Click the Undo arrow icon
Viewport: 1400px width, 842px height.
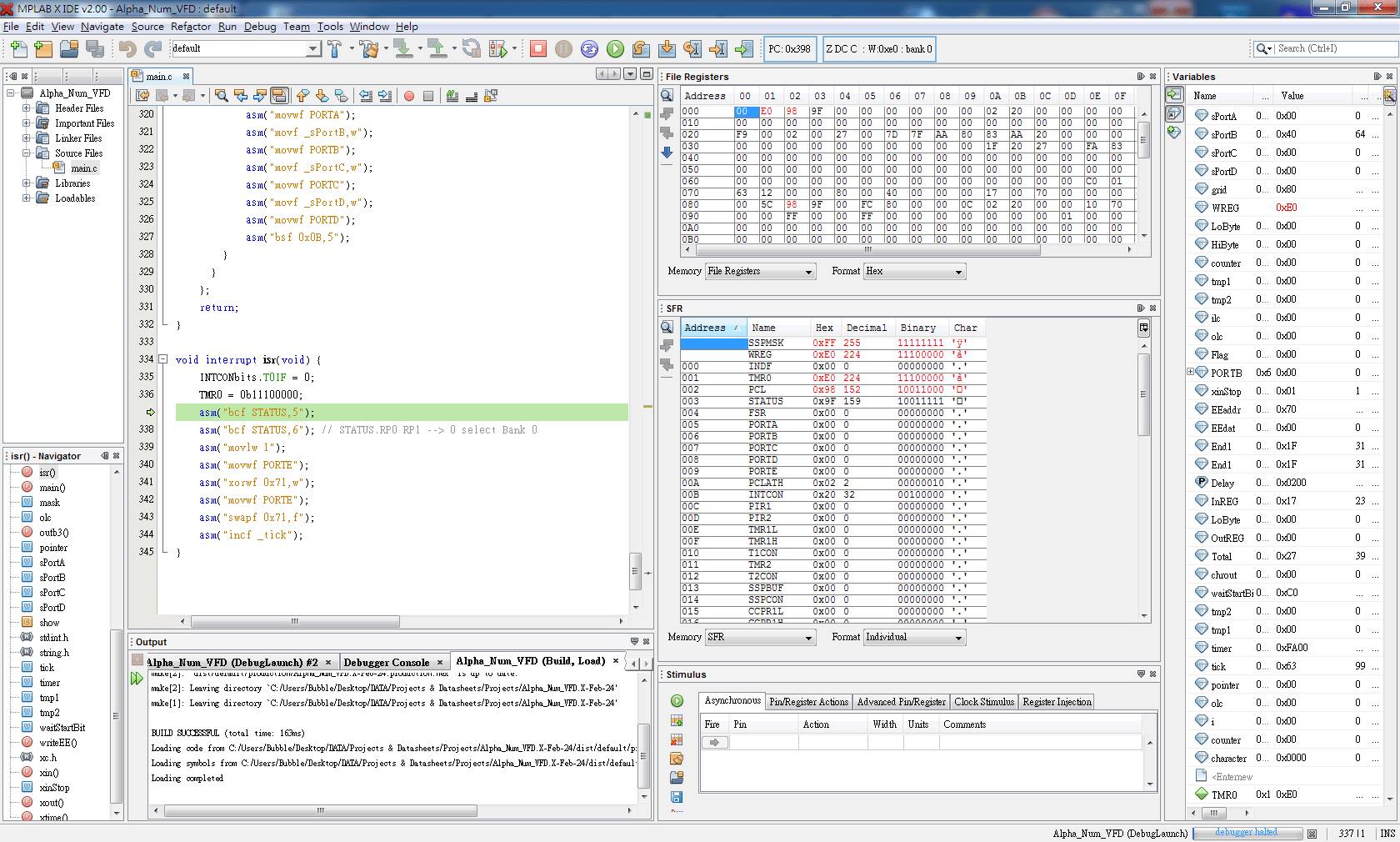(127, 48)
